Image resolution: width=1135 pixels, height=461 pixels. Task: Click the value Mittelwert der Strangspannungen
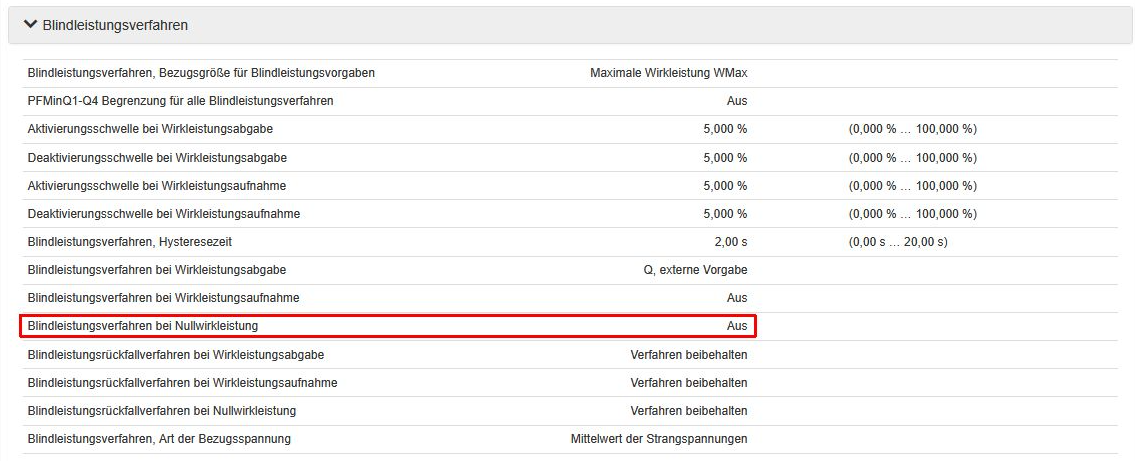point(658,439)
